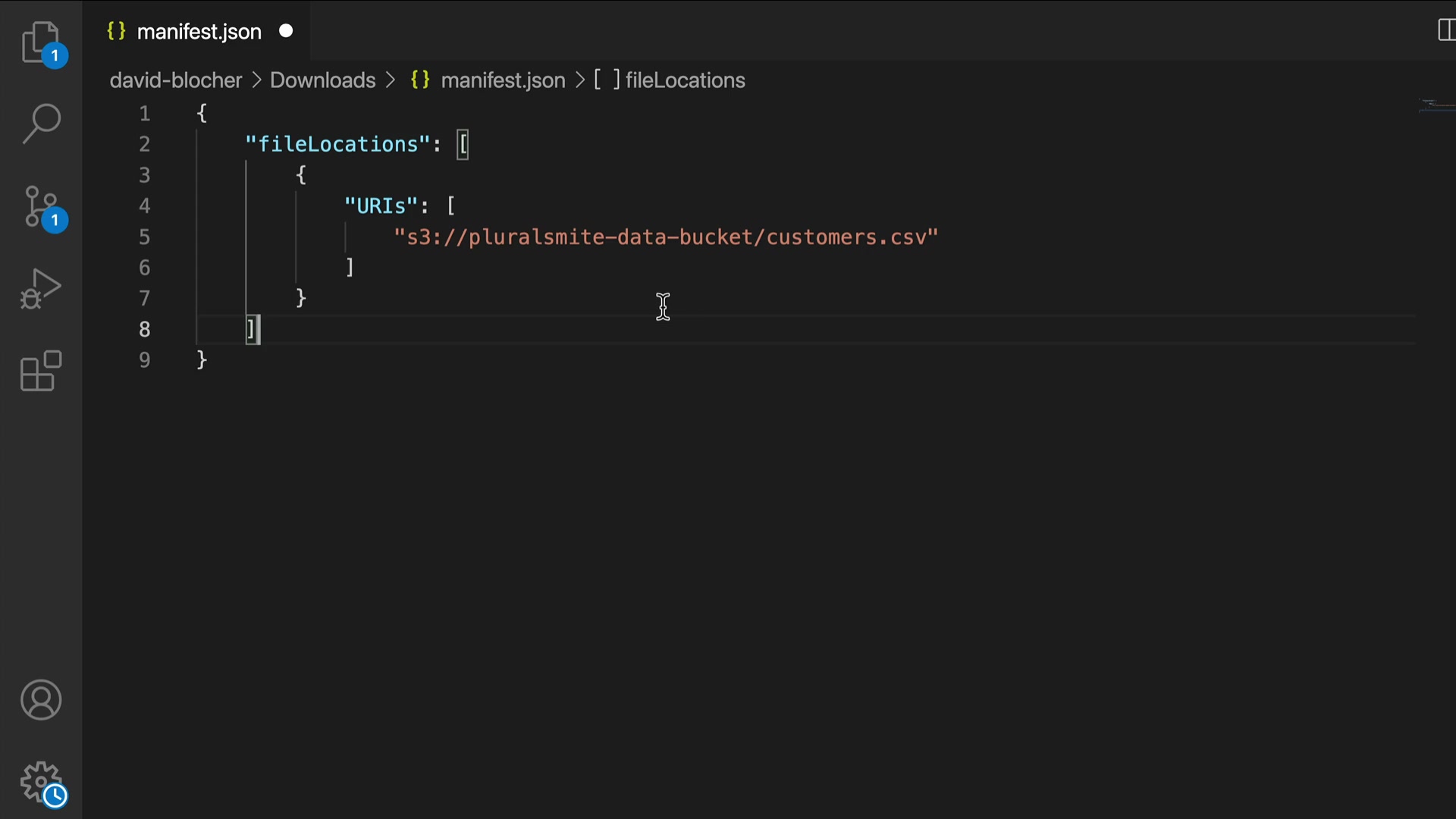Open the Accounts menu icon
The height and width of the screenshot is (819, 1456).
point(41,700)
